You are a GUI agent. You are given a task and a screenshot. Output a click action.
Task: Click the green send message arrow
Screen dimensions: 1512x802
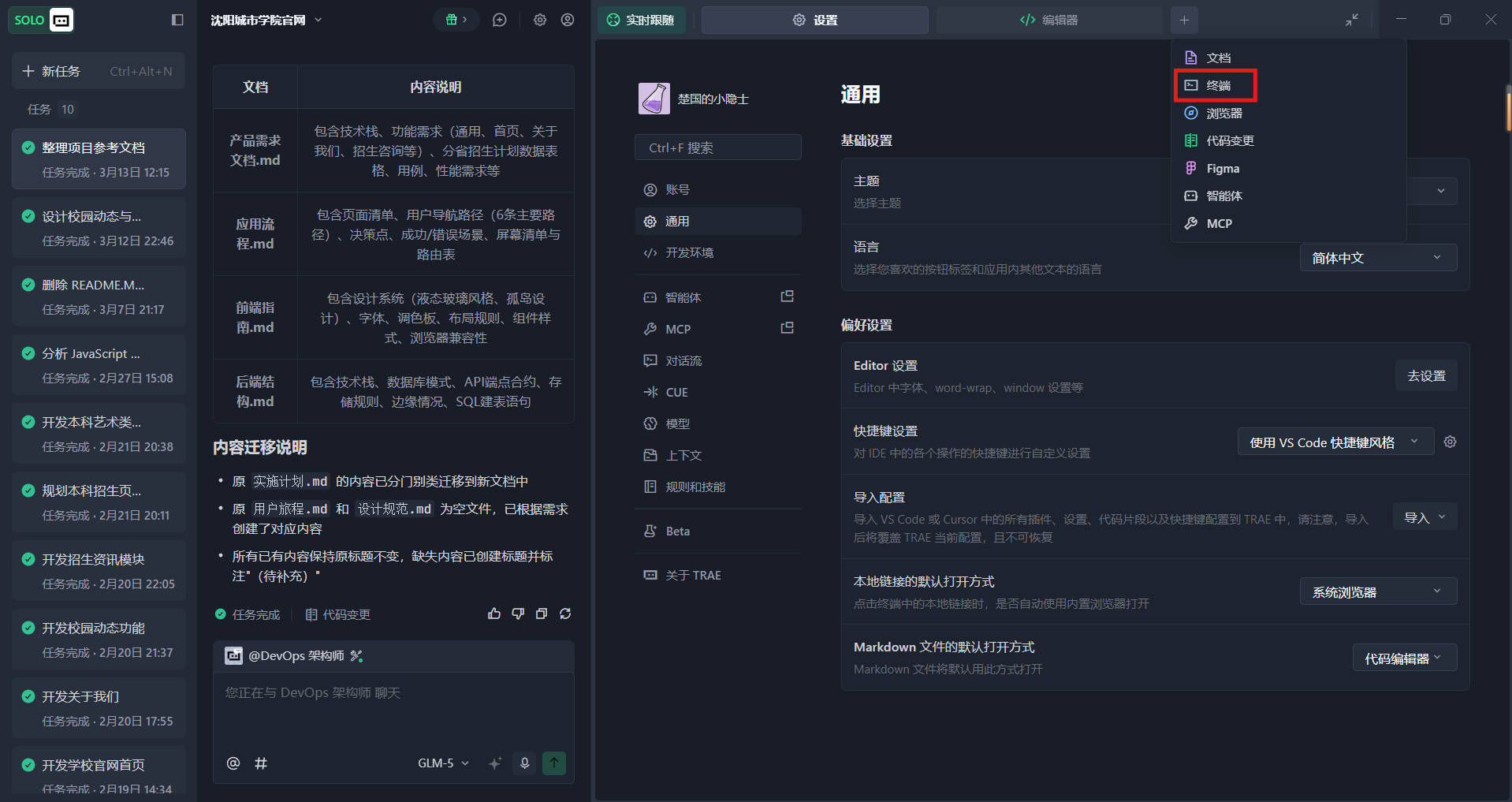554,763
